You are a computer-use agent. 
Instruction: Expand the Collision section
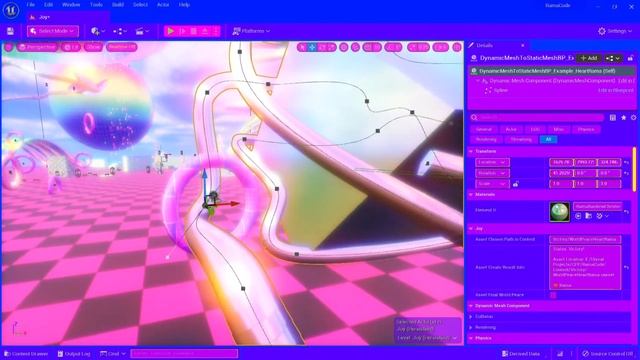[x=471, y=317]
